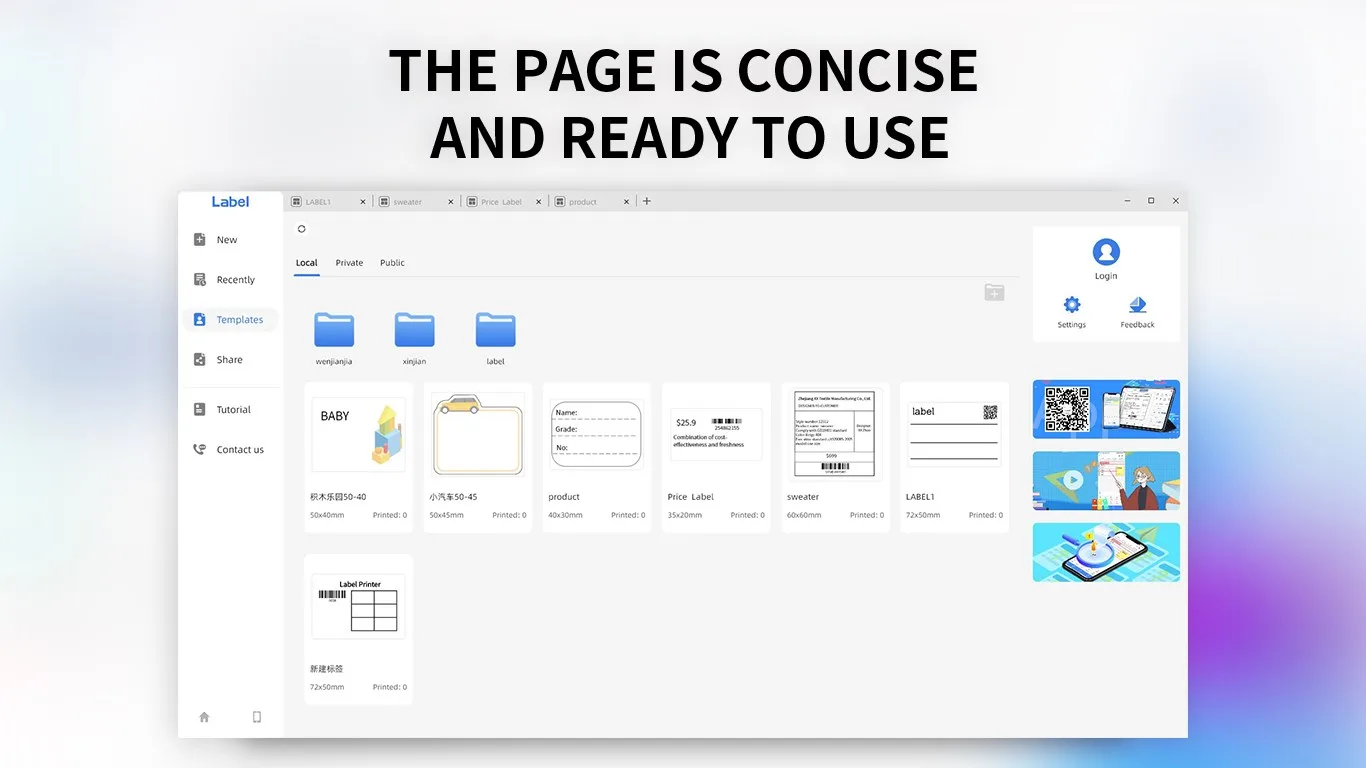Open the Recently sidebar item

231,280
